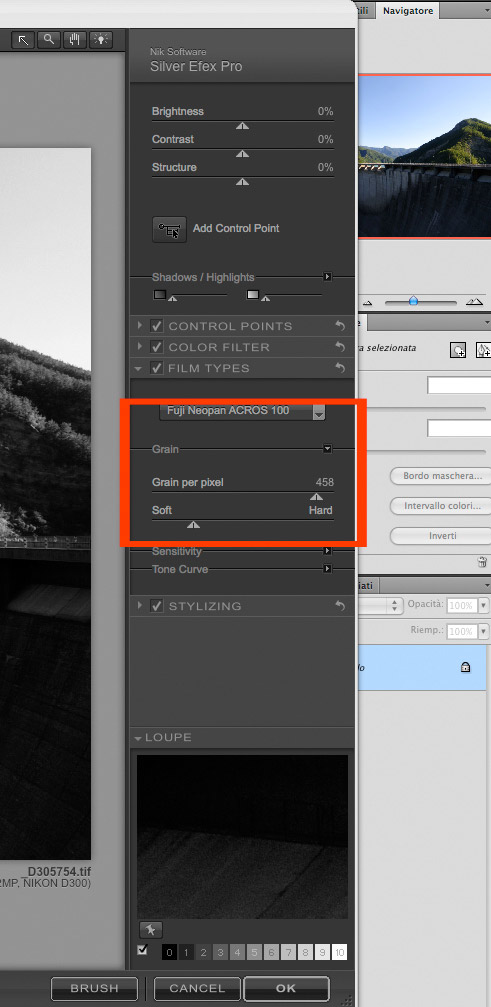Expand the Tone Curve subsection
The height and width of the screenshot is (1007, 491).
[327, 569]
